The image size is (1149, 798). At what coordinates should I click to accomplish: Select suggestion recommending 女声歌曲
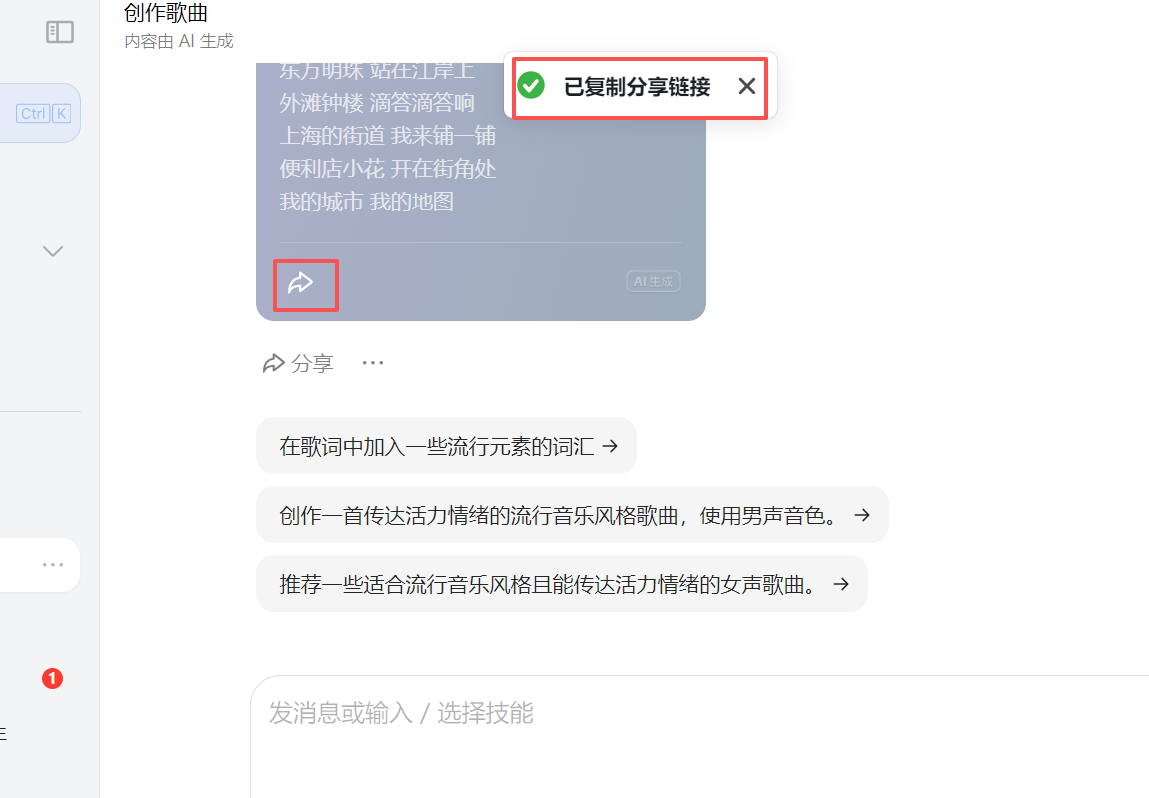click(562, 584)
